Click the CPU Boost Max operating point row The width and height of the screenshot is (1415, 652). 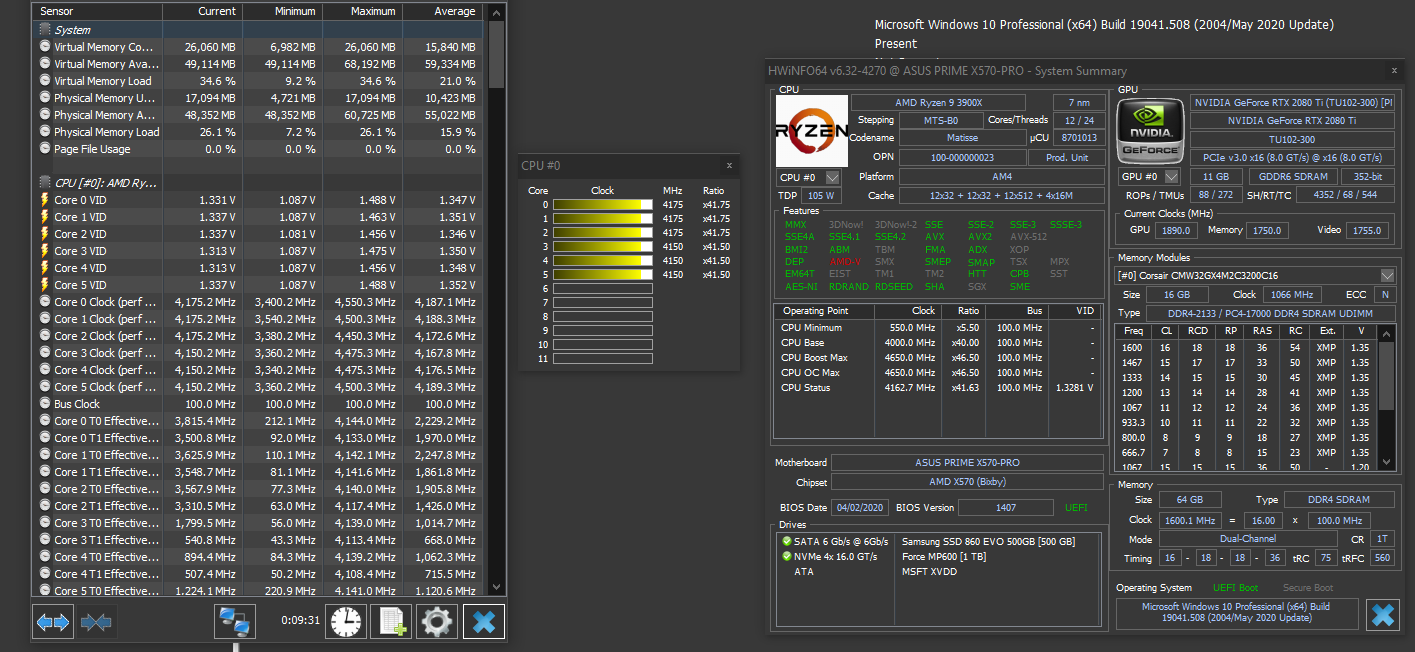point(939,357)
